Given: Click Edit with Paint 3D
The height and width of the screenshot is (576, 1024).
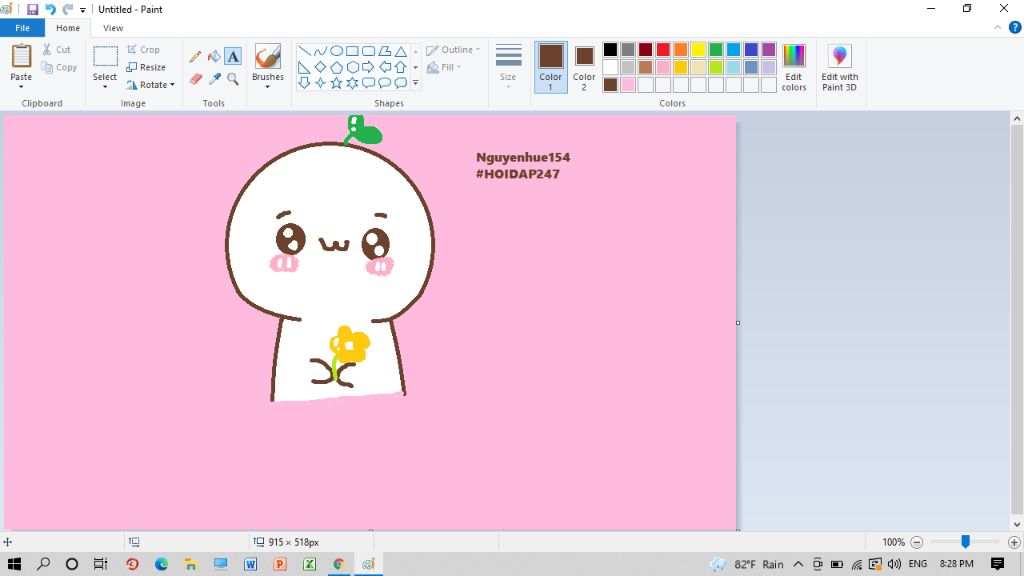Looking at the screenshot, I should [839, 67].
